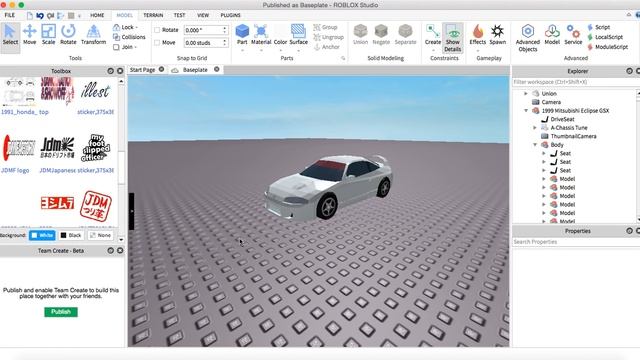Screen dimensions: 640x360
Task: Set toolbox background to Black
Action: tap(71, 235)
